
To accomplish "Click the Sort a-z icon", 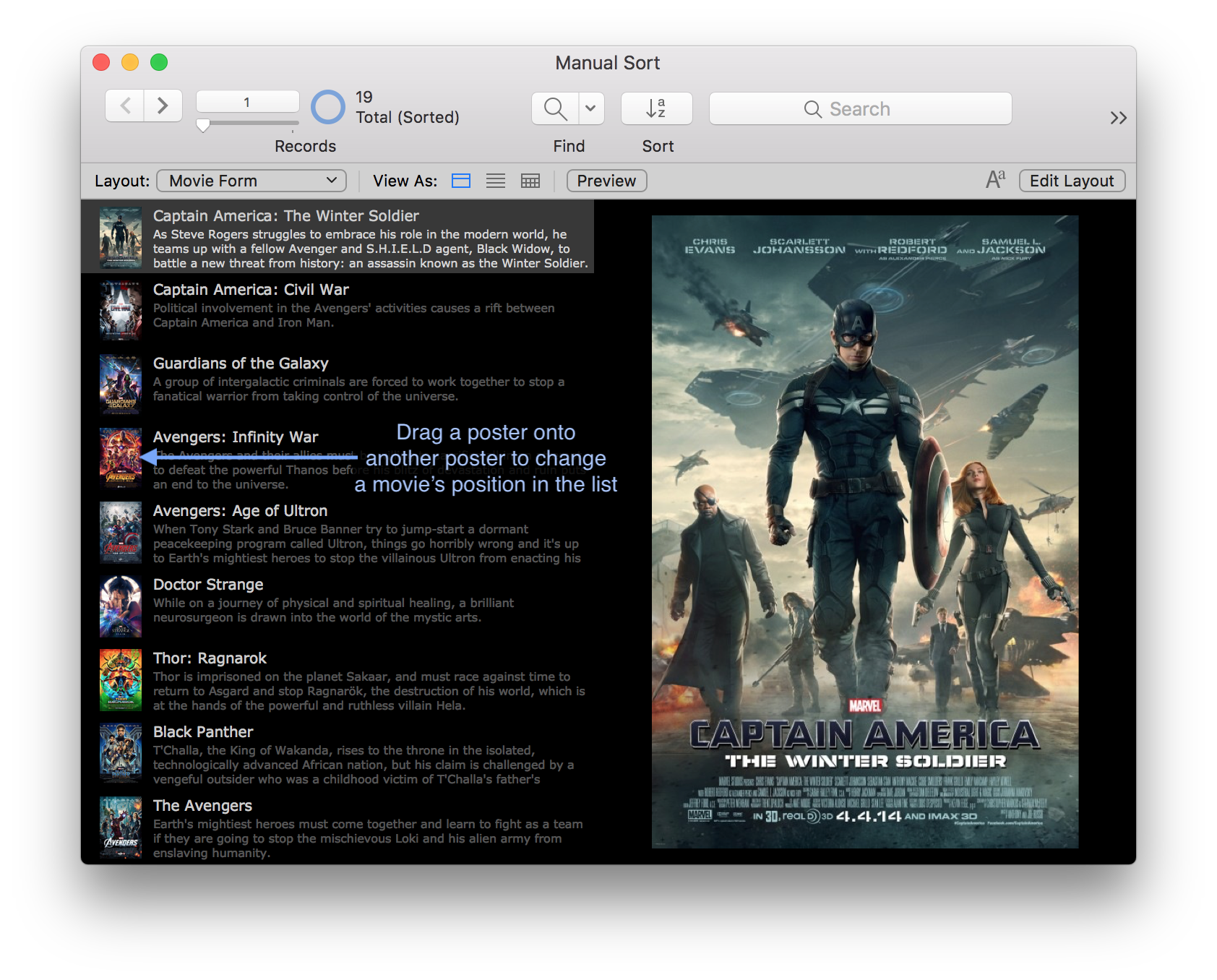I will tap(656, 108).
